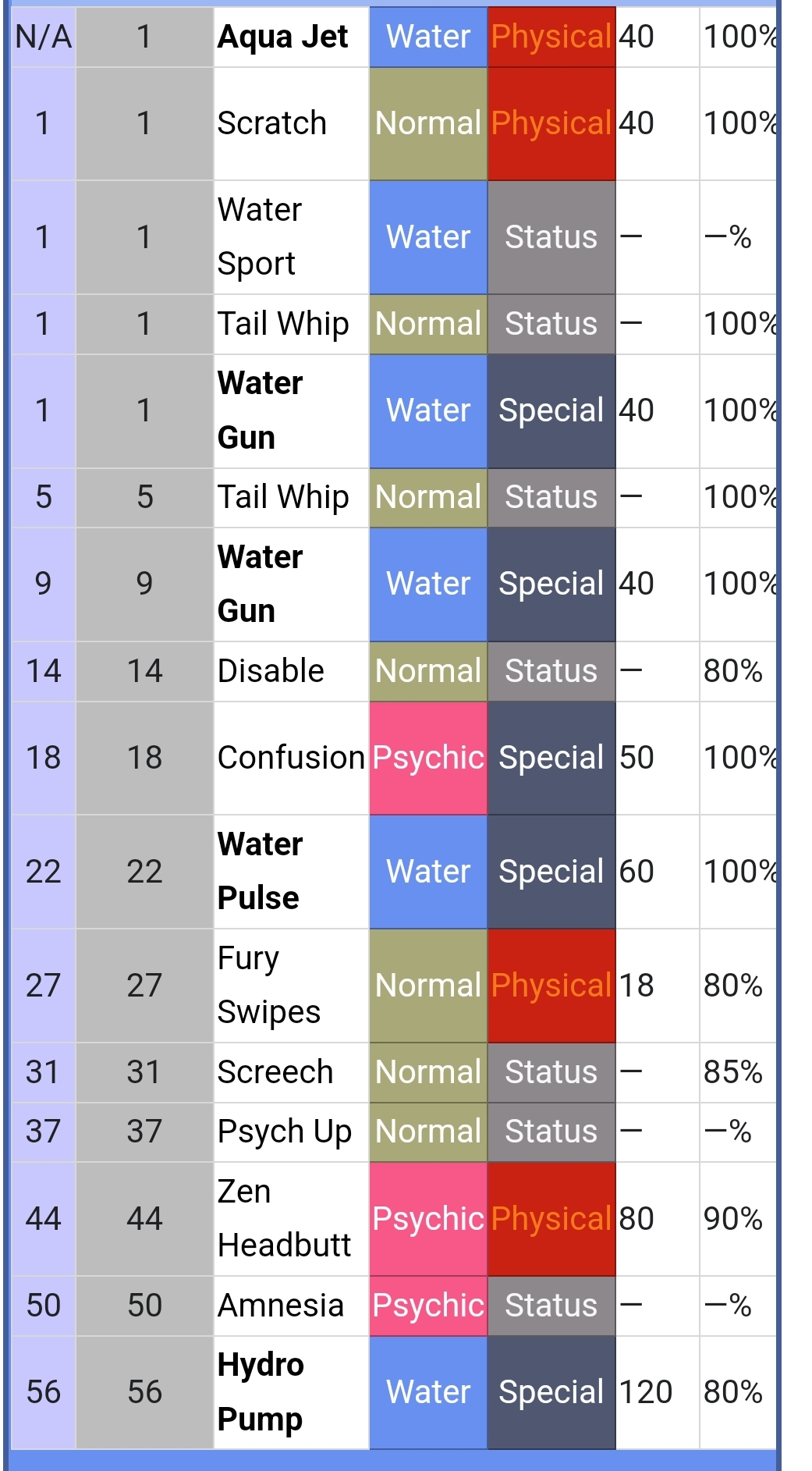Screen dimensions: 812x1471
Task: Open the Amnesia move link
Action: [281, 1306]
